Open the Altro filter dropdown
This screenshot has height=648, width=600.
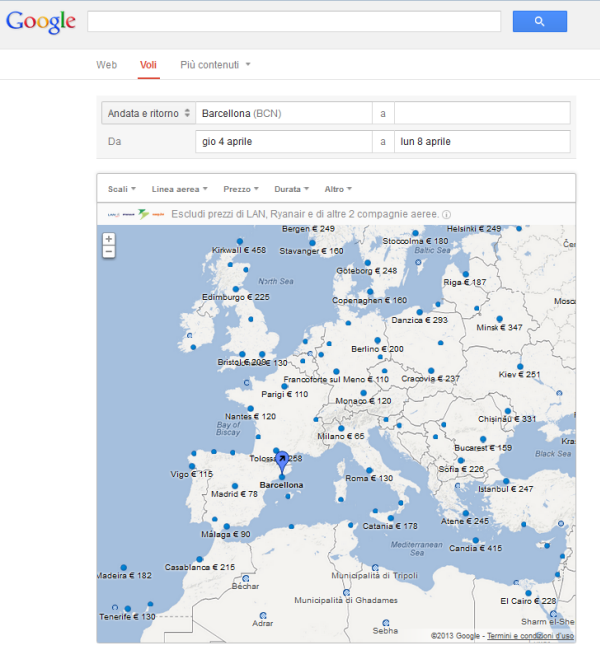click(338, 189)
